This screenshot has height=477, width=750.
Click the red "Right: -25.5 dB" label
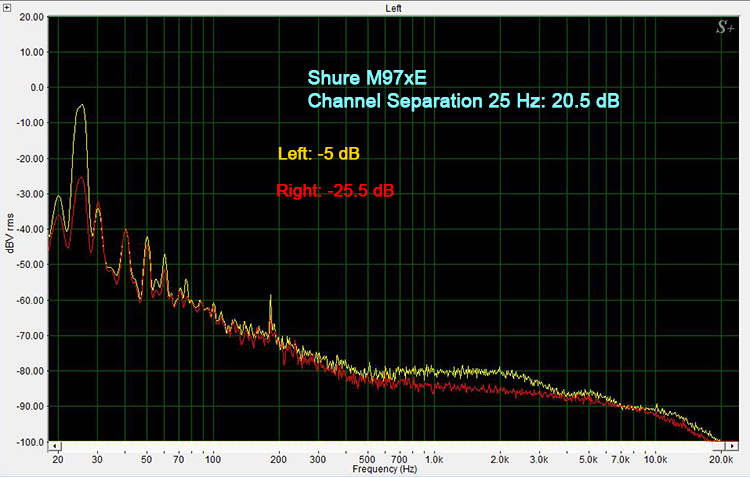[x=341, y=191]
